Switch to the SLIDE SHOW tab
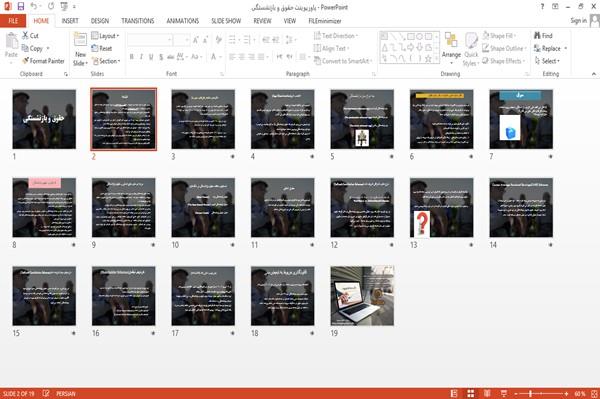This screenshot has height=399, width=600. tap(226, 21)
